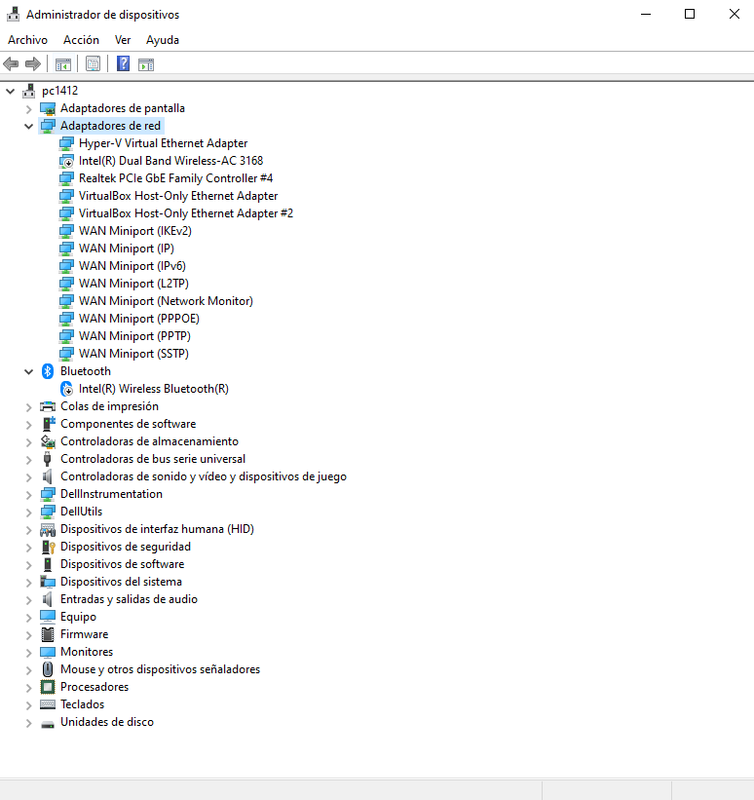Select WAN Miniport (Network Monitor)
754x800 pixels.
pyautogui.click(x=166, y=301)
